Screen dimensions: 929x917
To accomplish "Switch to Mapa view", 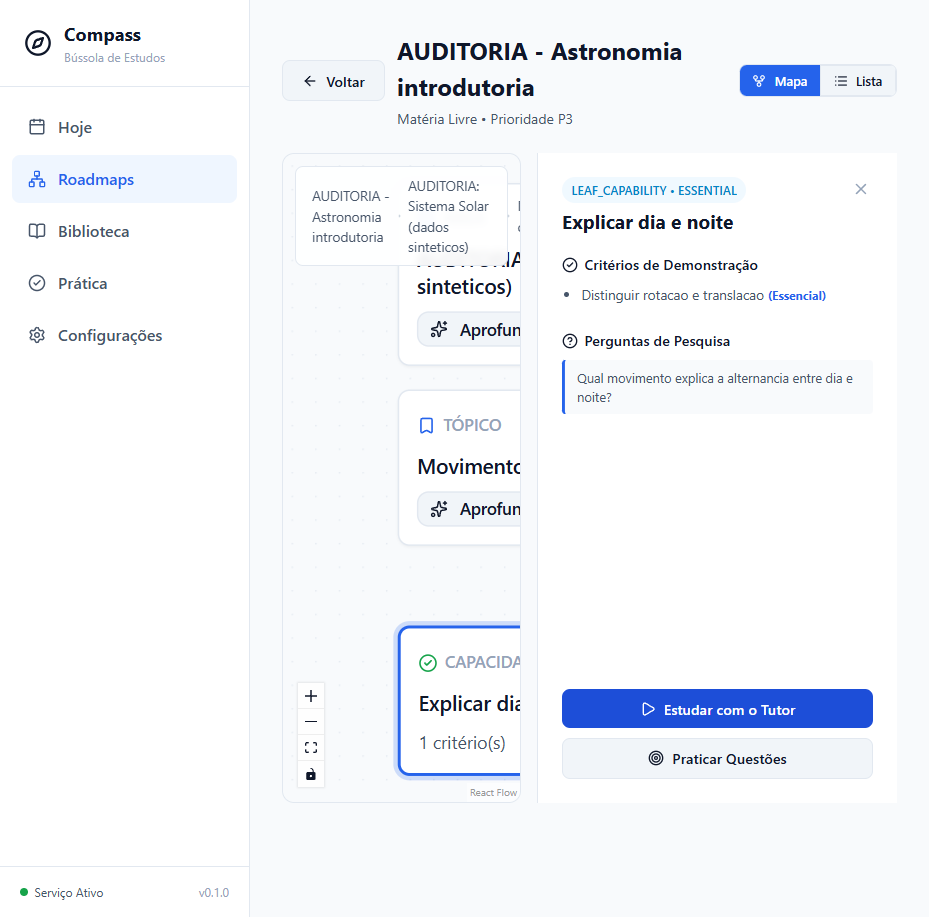I will pyautogui.click(x=780, y=81).
